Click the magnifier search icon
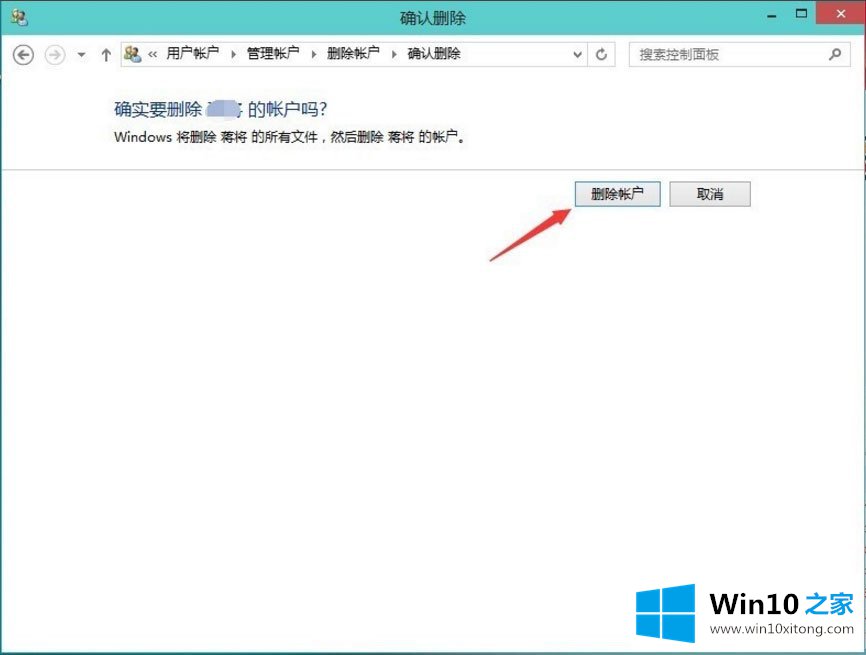The height and width of the screenshot is (655, 866). click(835, 54)
